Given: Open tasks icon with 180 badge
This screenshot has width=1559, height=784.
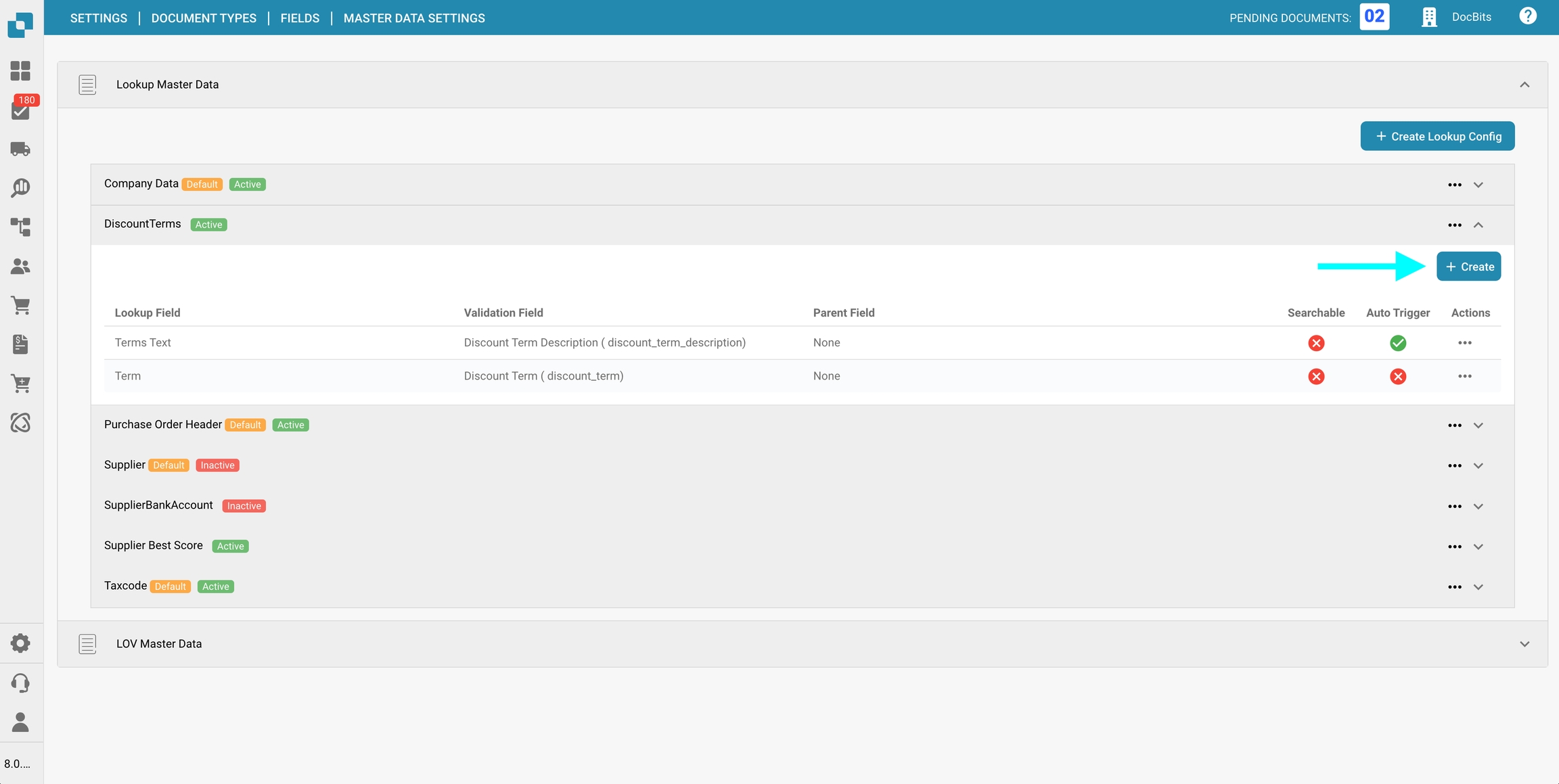Looking at the screenshot, I should (20, 110).
